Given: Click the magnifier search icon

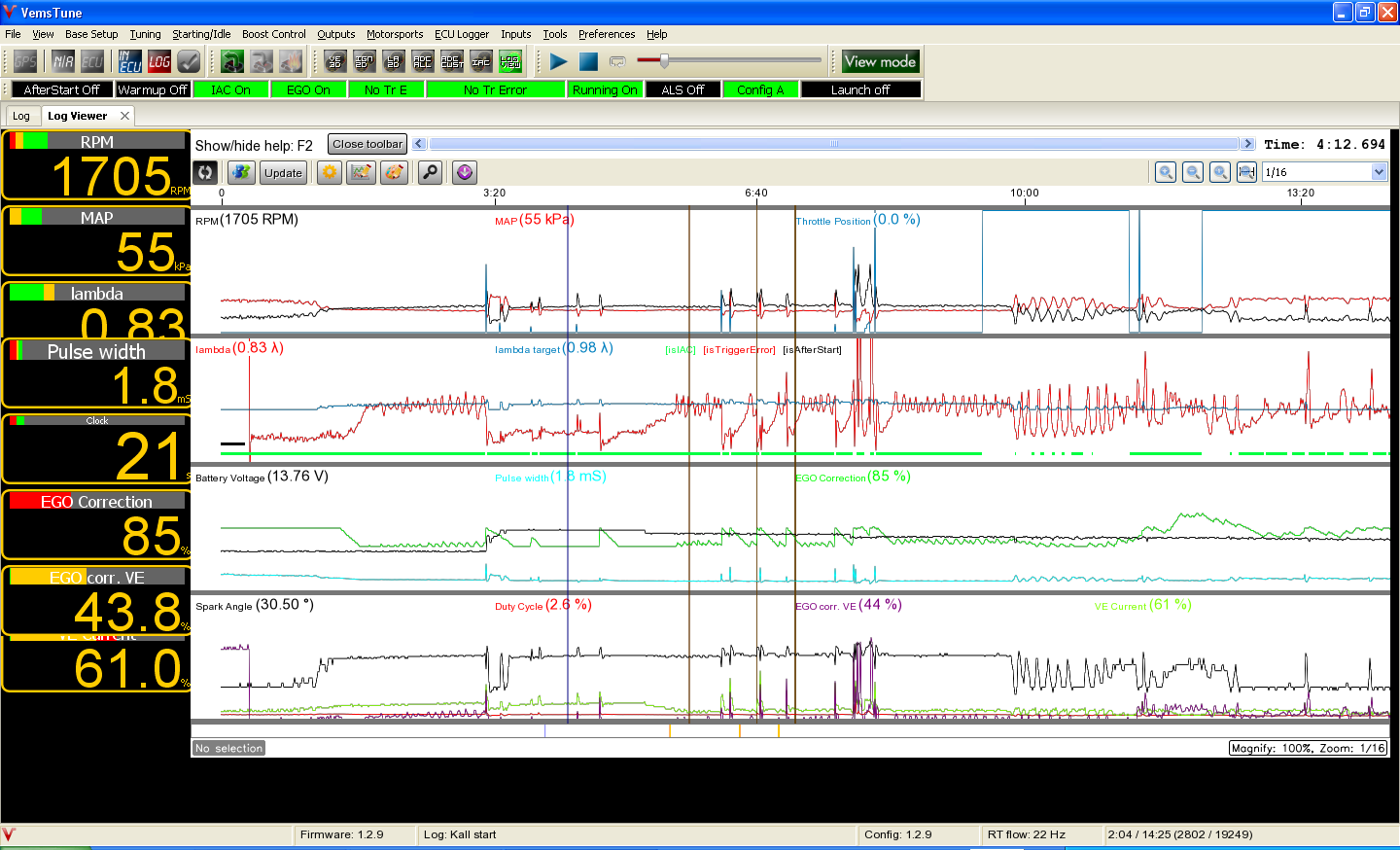Looking at the screenshot, I should (x=430, y=173).
